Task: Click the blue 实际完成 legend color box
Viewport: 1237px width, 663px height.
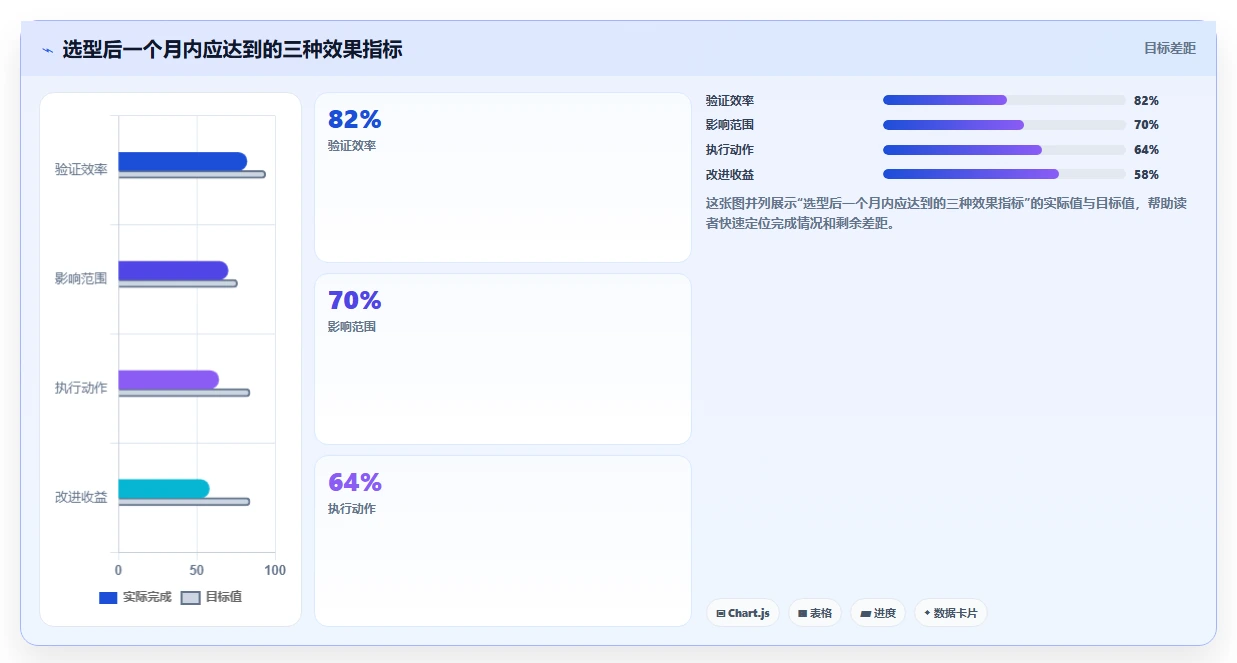Action: point(108,598)
